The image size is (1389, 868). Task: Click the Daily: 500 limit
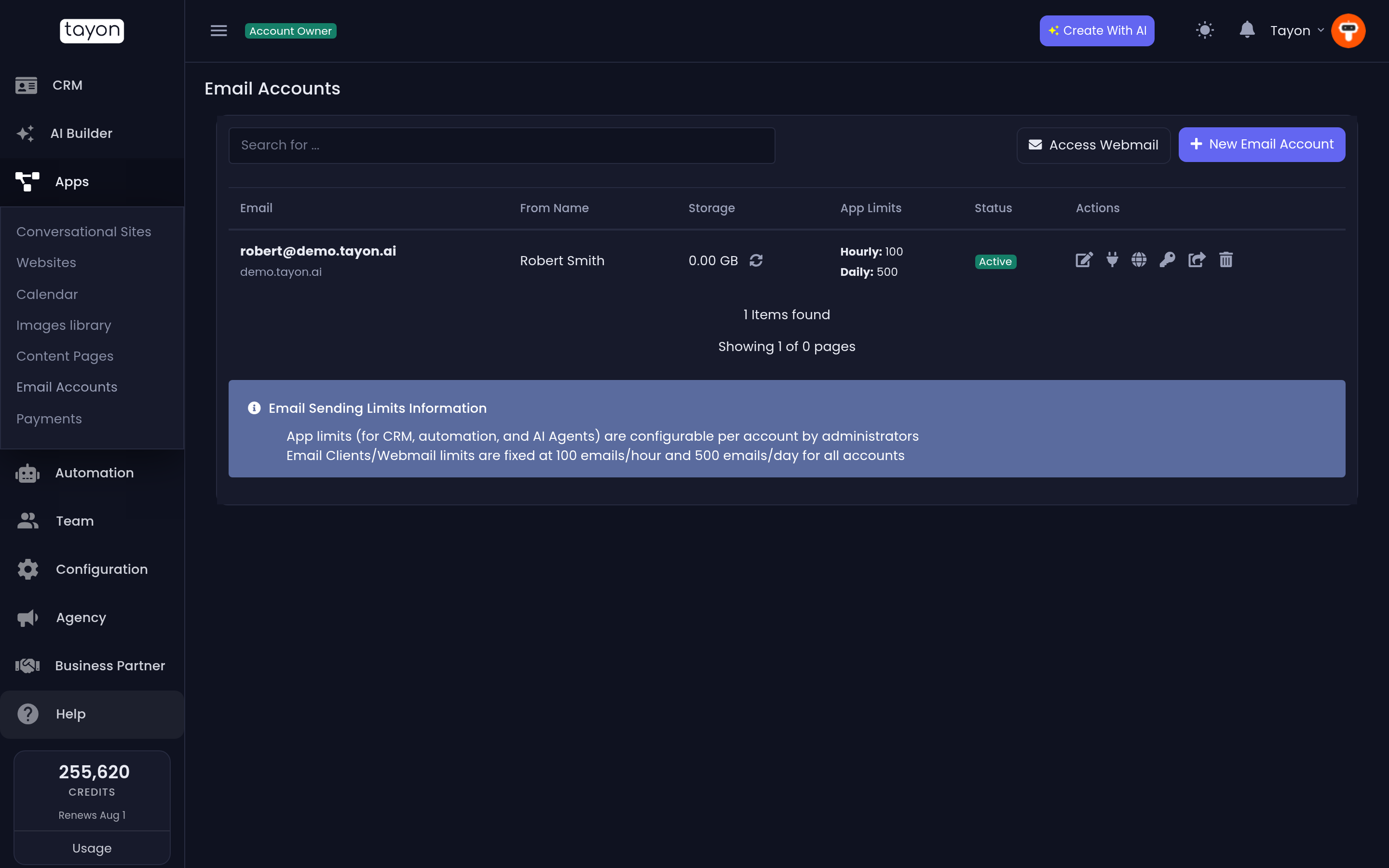pyautogui.click(x=869, y=272)
